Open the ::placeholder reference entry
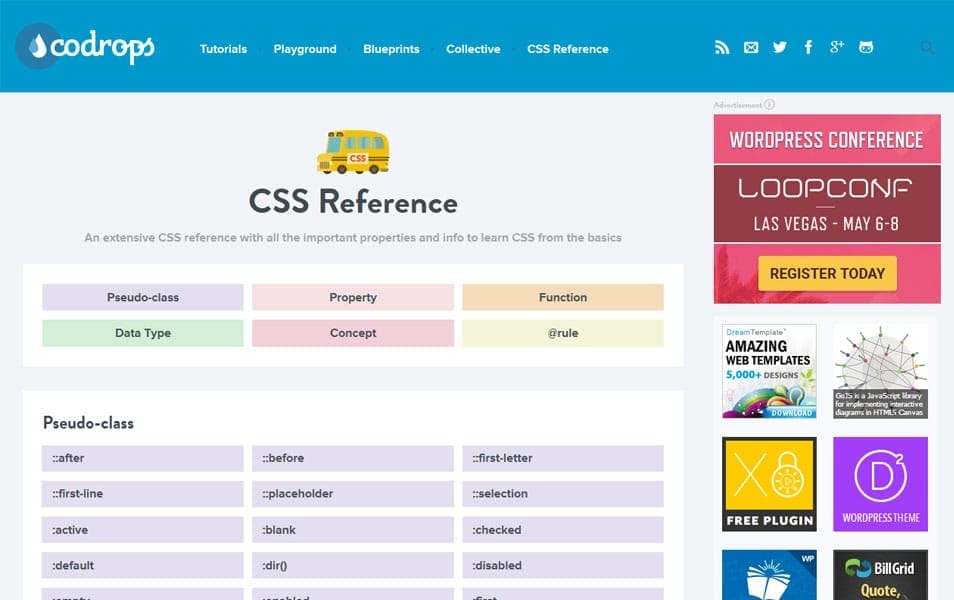The width and height of the screenshot is (954, 600). coord(352,493)
